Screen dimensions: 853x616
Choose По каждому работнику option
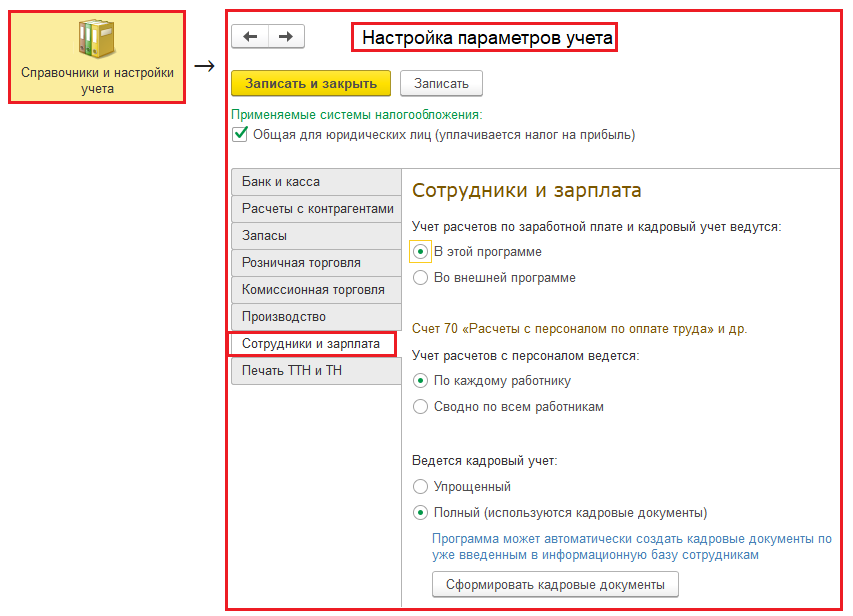coord(420,380)
